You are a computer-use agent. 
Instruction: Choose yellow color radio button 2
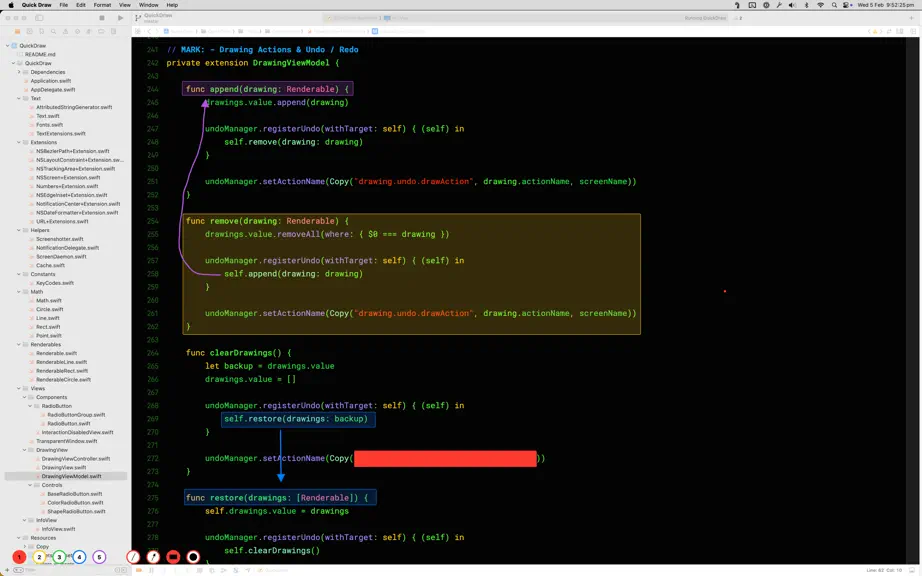(x=39, y=557)
